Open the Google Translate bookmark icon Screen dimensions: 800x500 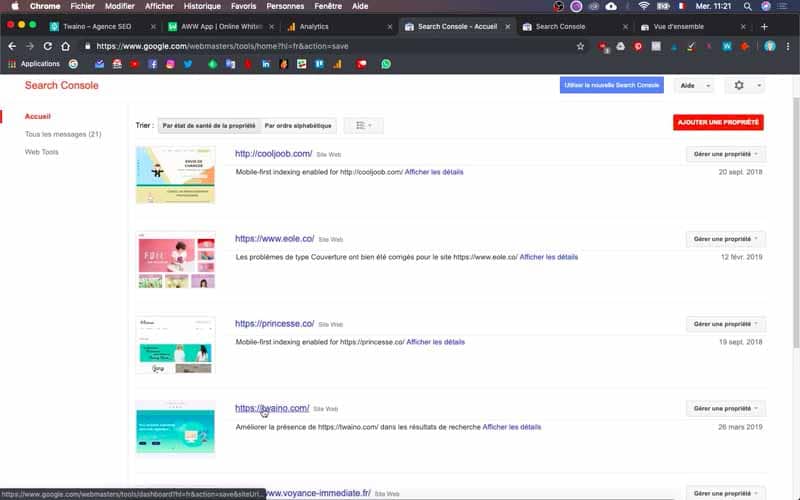click(230, 64)
